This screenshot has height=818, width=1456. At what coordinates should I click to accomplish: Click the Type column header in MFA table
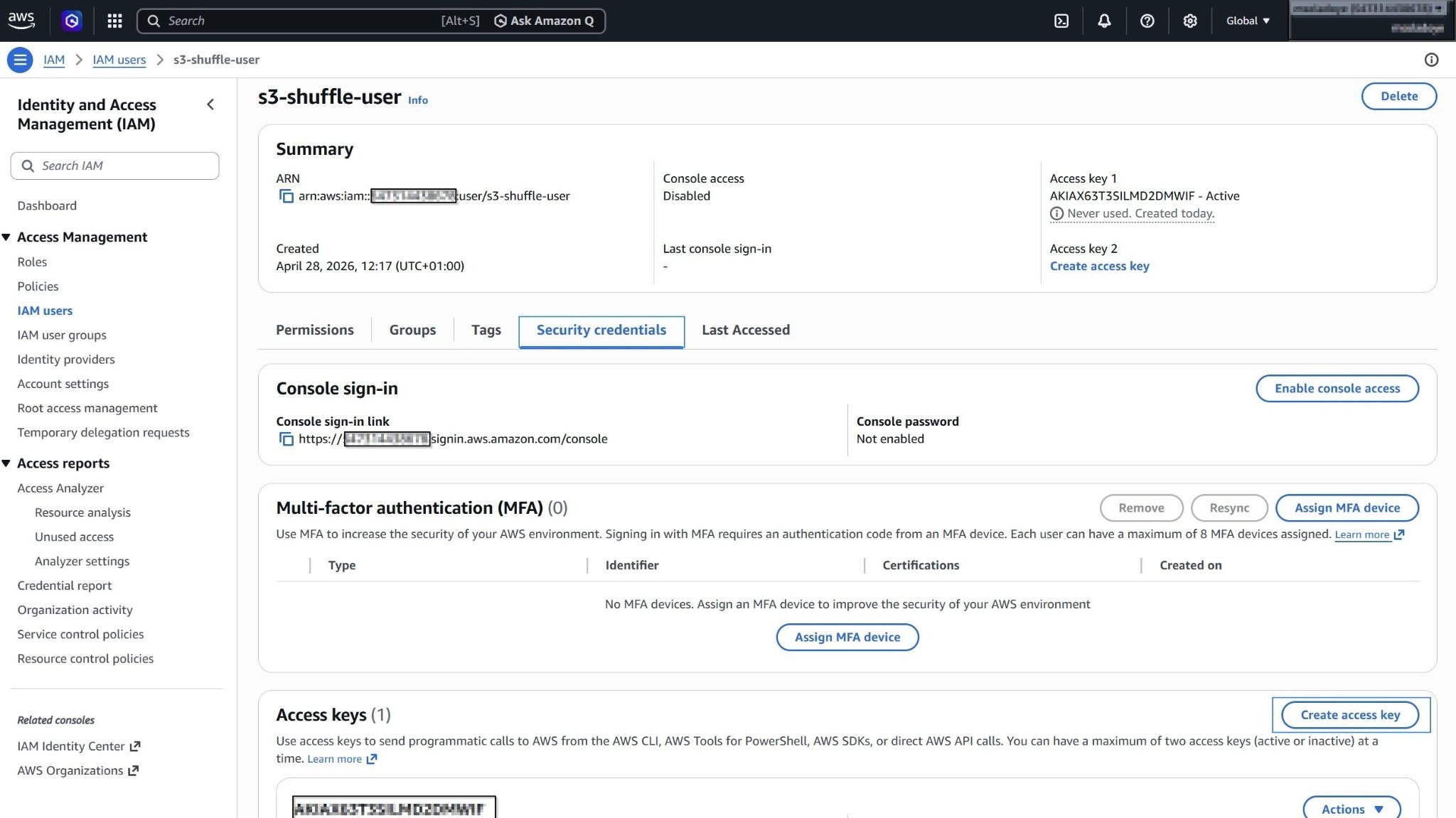point(342,565)
